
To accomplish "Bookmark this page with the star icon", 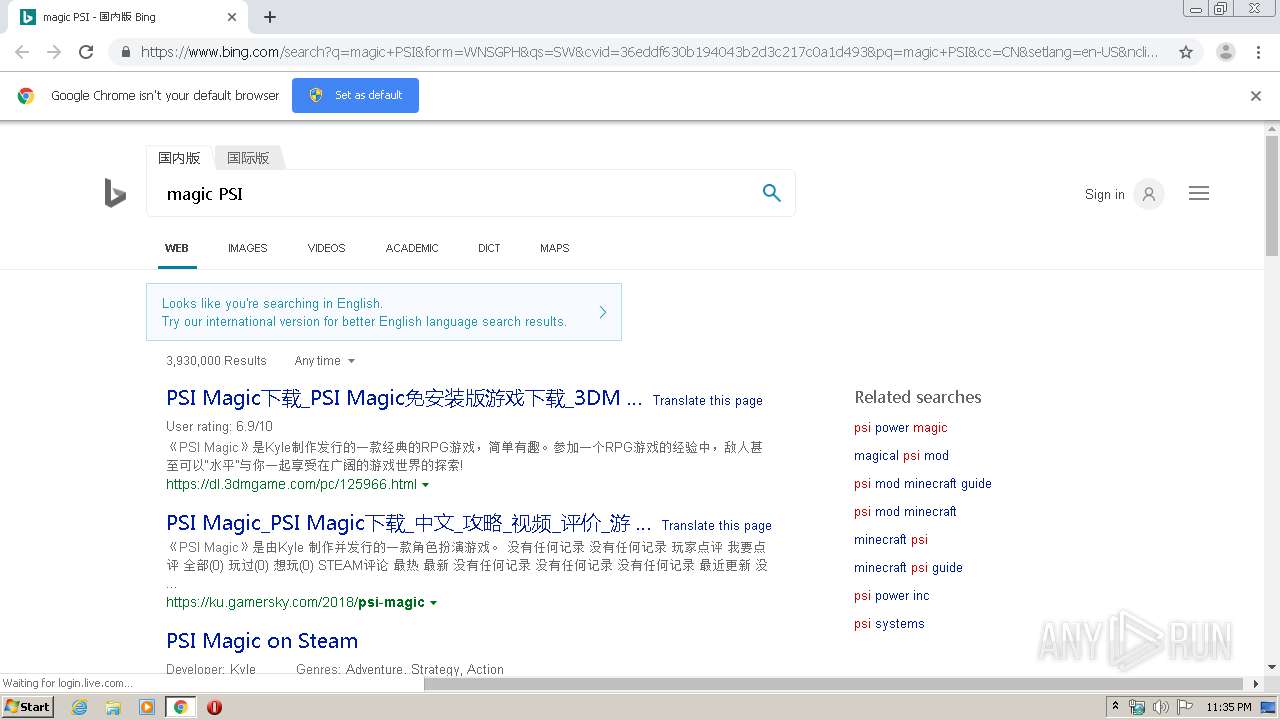I will (x=1186, y=52).
